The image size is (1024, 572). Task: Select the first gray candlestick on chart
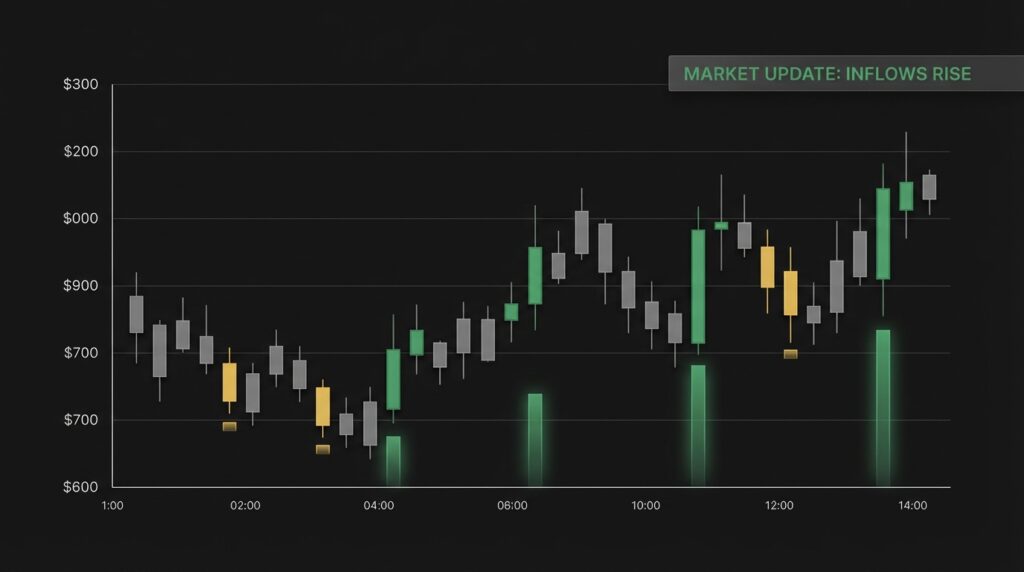pyautogui.click(x=136, y=314)
